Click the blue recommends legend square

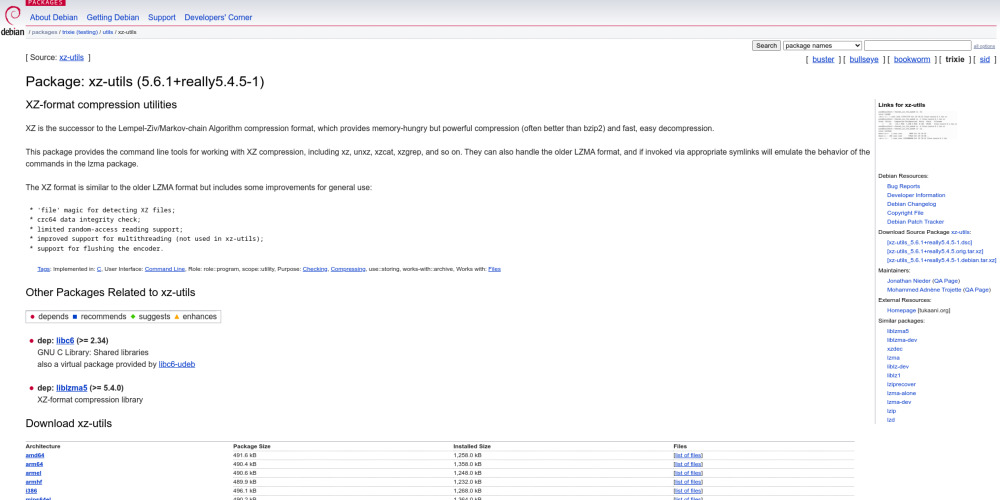pyautogui.click(x=74, y=316)
